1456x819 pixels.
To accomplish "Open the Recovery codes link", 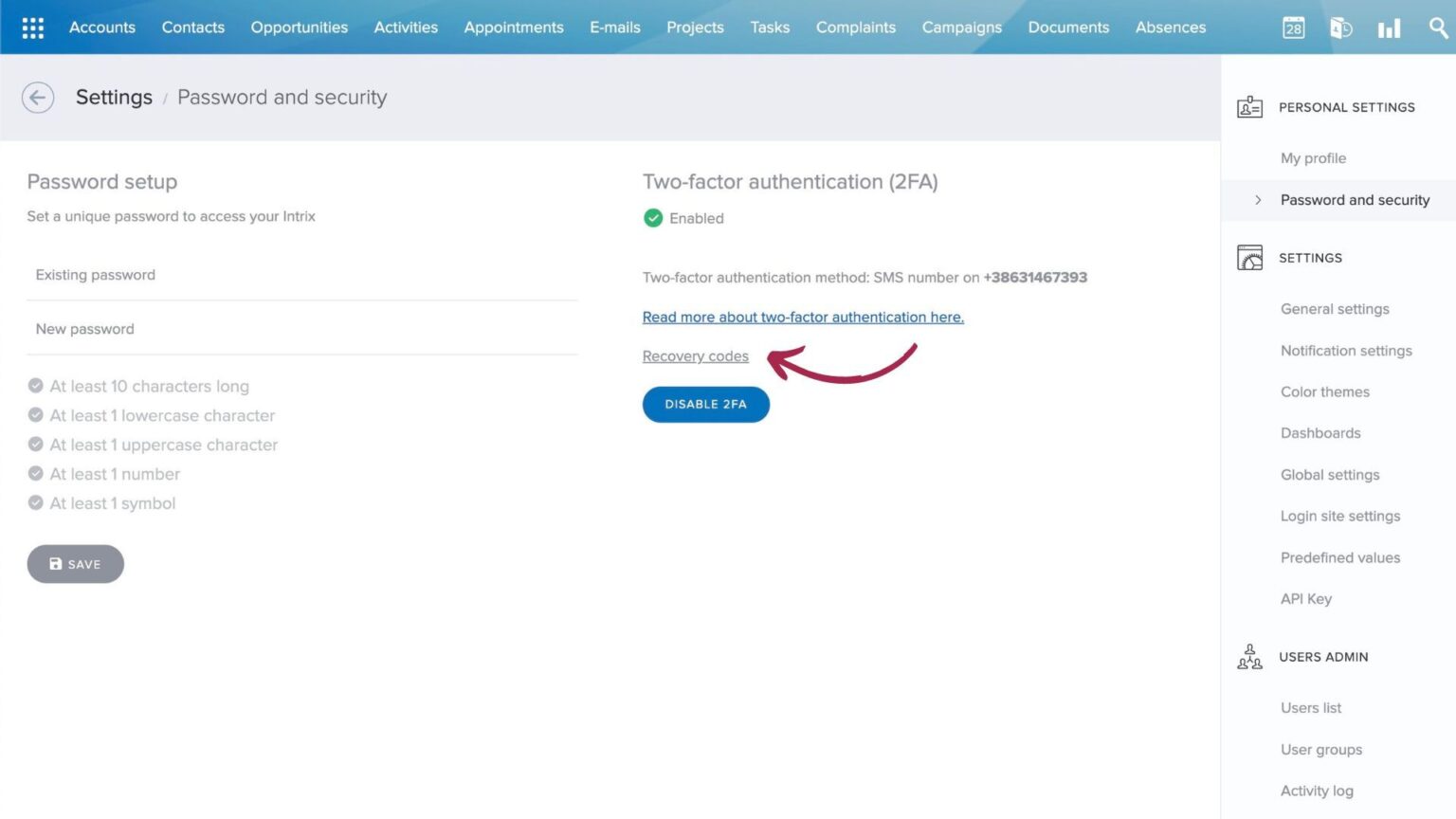I will coord(695,356).
